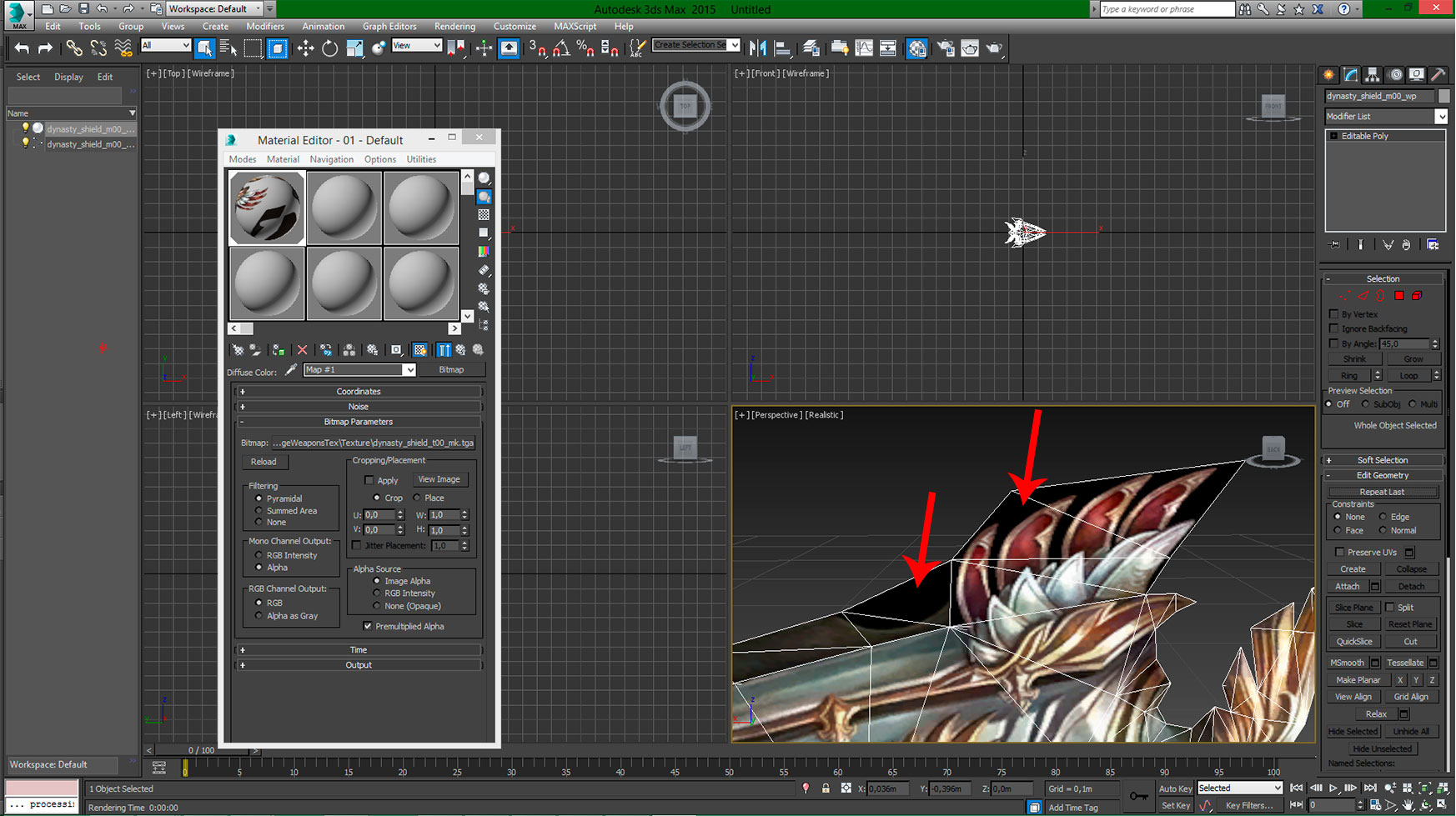The height and width of the screenshot is (816, 1456).
Task: Click the object color swatch beside name
Action: (1443, 96)
